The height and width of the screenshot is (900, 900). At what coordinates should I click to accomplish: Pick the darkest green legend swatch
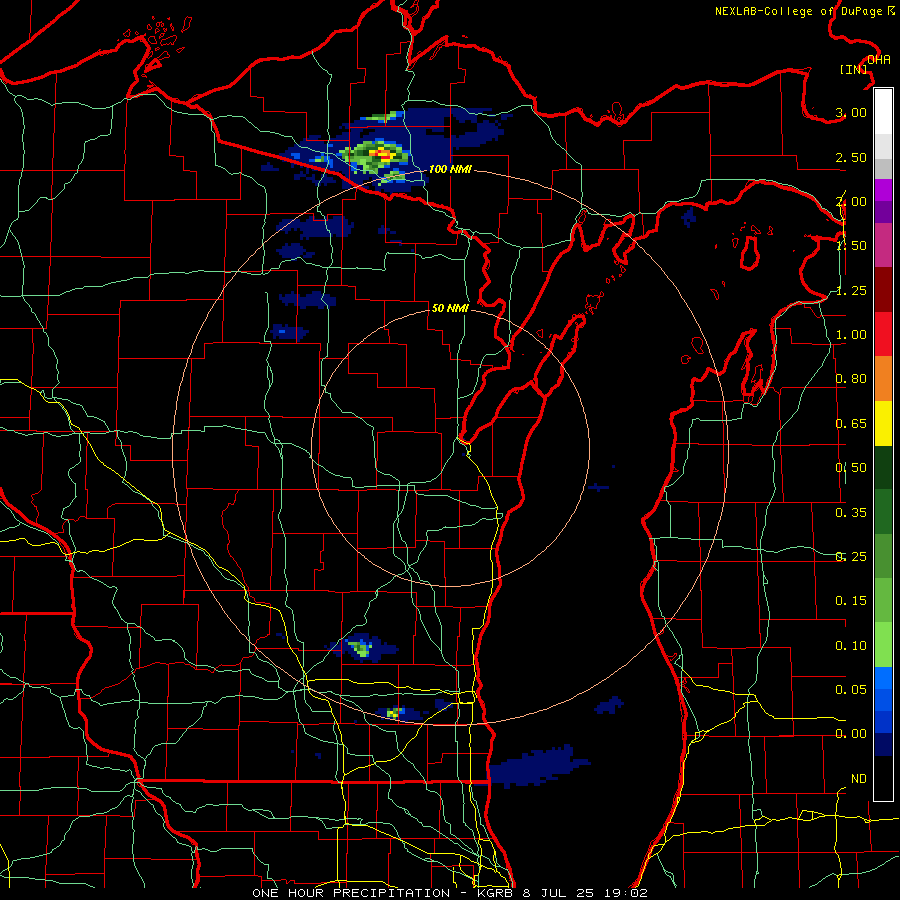[x=883, y=467]
